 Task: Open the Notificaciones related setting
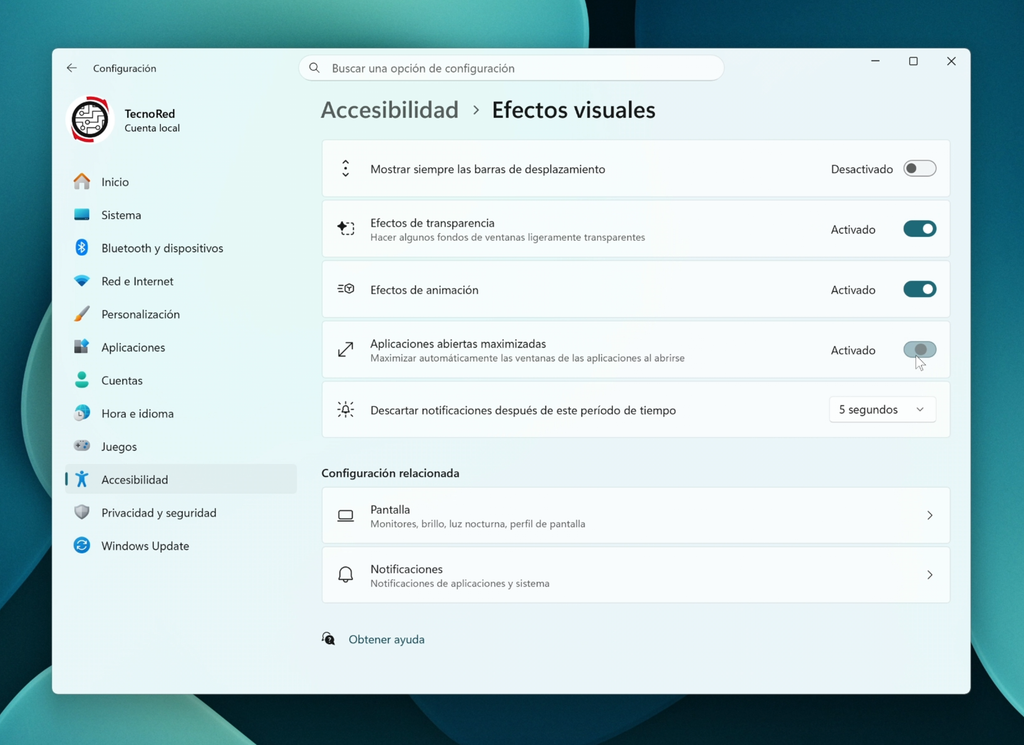pyautogui.click(x=635, y=575)
